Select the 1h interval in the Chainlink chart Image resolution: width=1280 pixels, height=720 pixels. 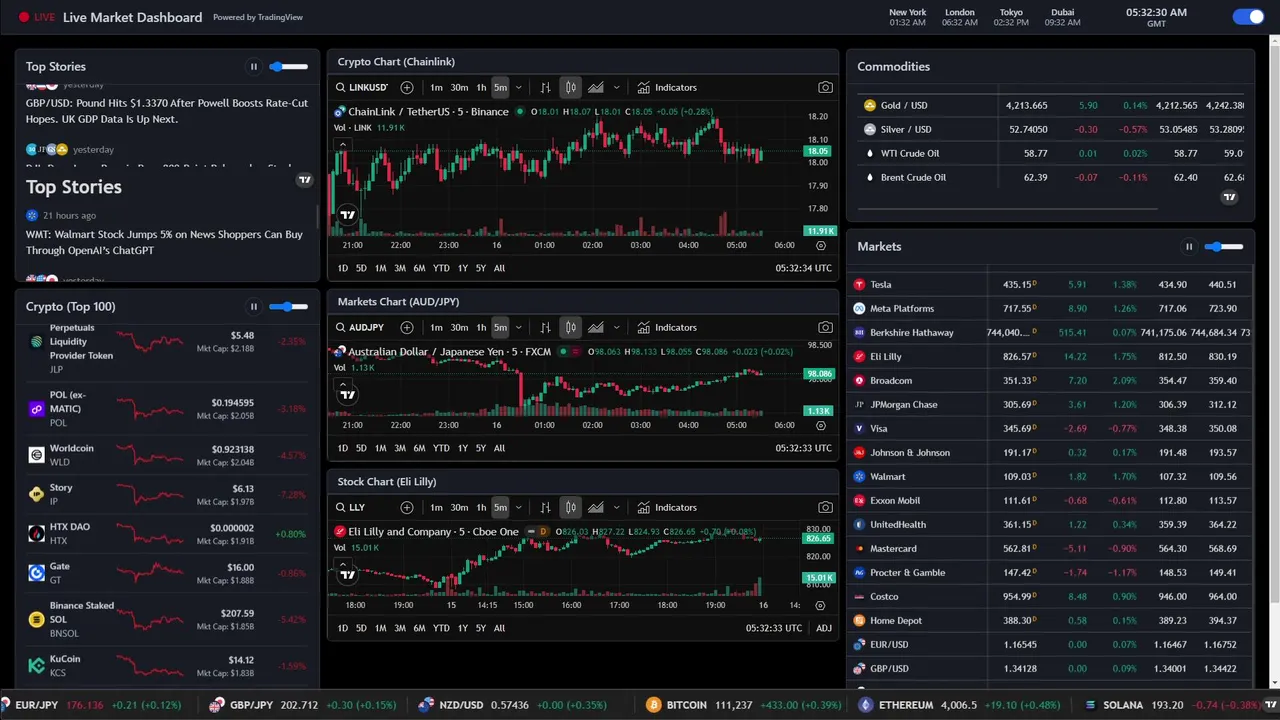pos(481,88)
